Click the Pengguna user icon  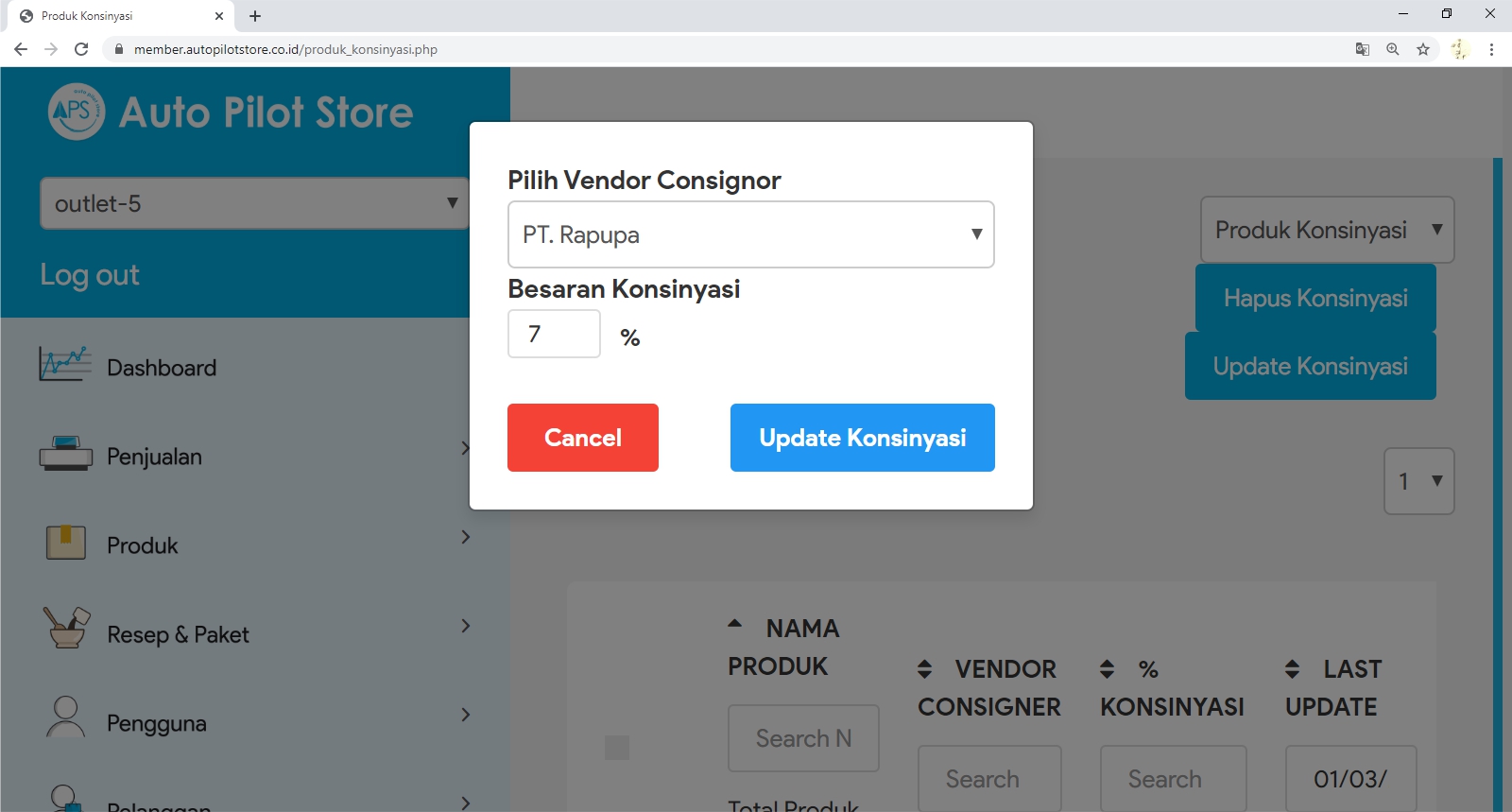click(x=65, y=717)
